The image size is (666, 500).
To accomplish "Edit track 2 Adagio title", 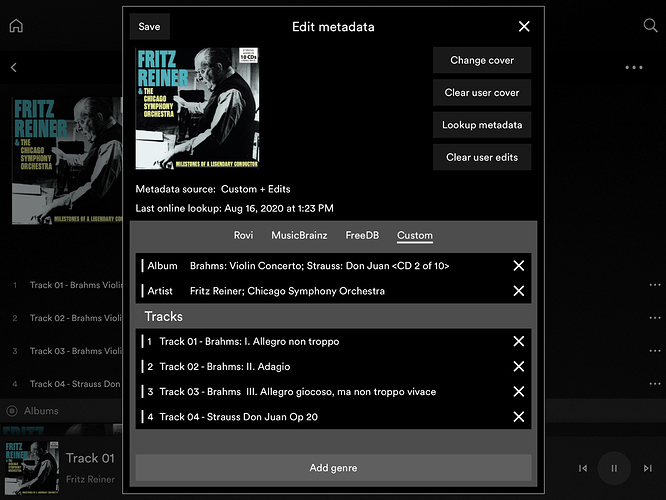I will click(225, 367).
